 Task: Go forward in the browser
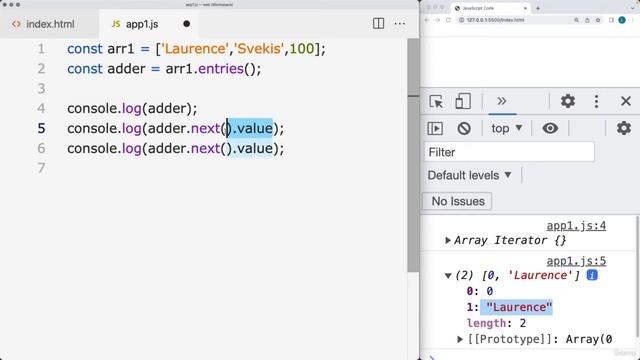tap(437, 20)
